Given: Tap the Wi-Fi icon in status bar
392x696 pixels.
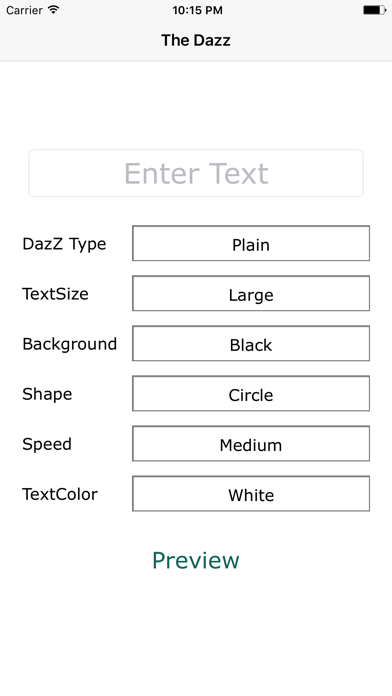Looking at the screenshot, I should pyautogui.click(x=54, y=10).
